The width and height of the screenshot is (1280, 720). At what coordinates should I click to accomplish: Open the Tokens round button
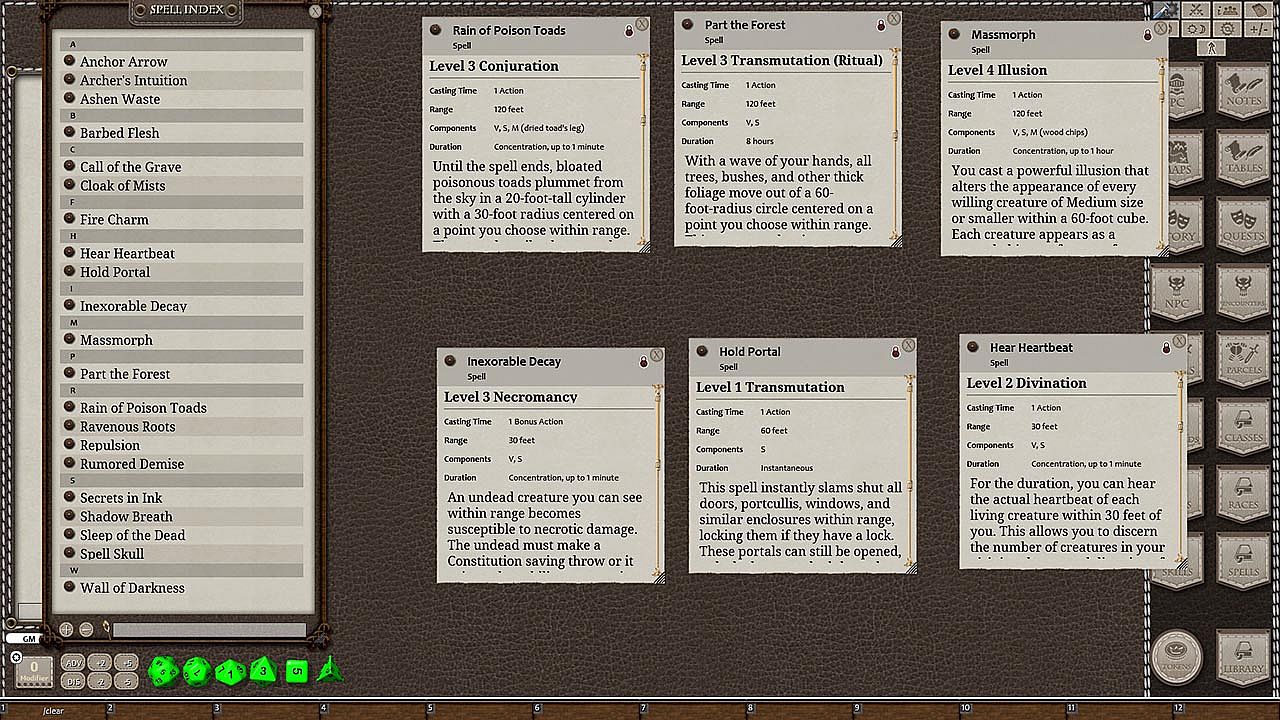(1176, 656)
